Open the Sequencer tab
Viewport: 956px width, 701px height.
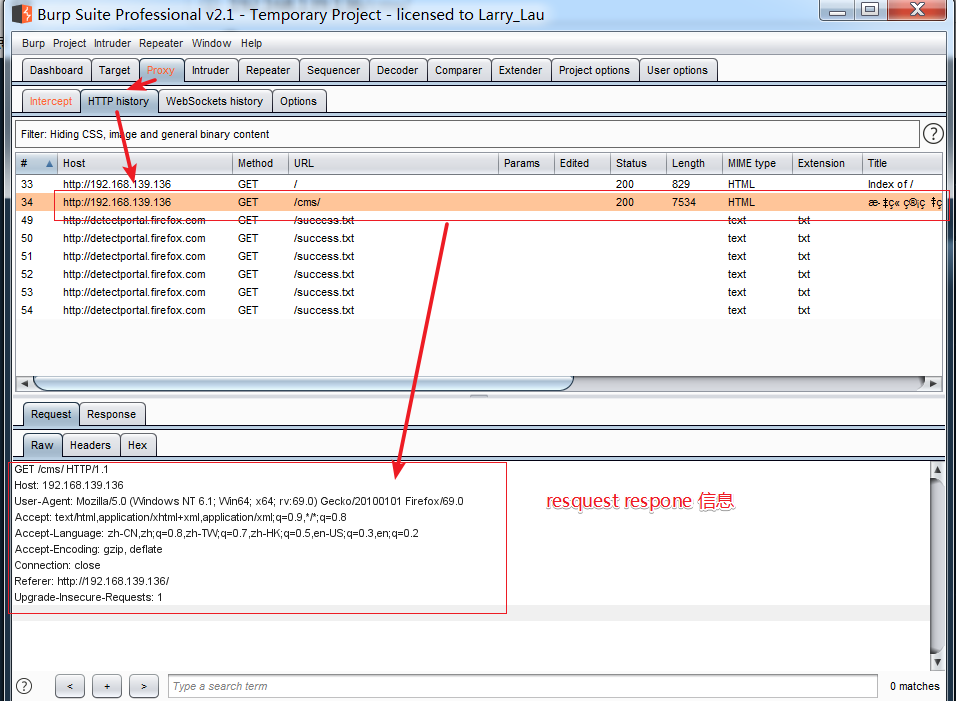[334, 70]
